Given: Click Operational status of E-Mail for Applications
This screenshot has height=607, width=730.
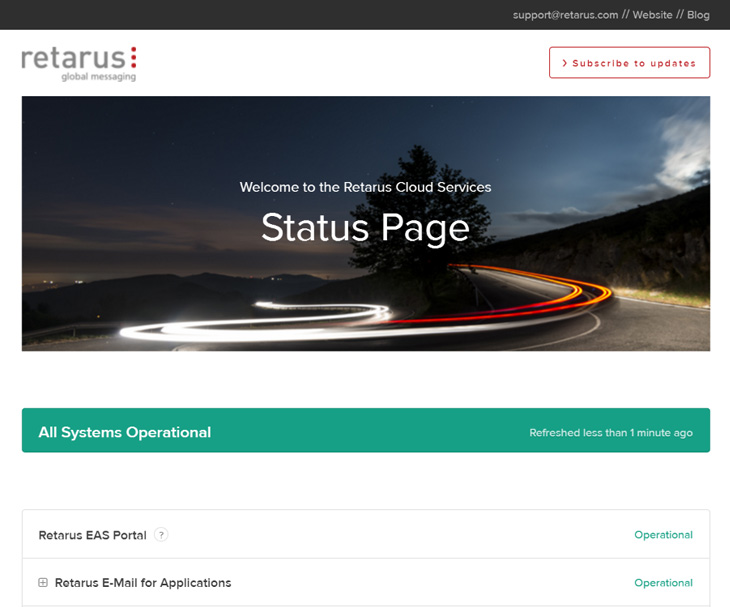Looking at the screenshot, I should tap(663, 583).
